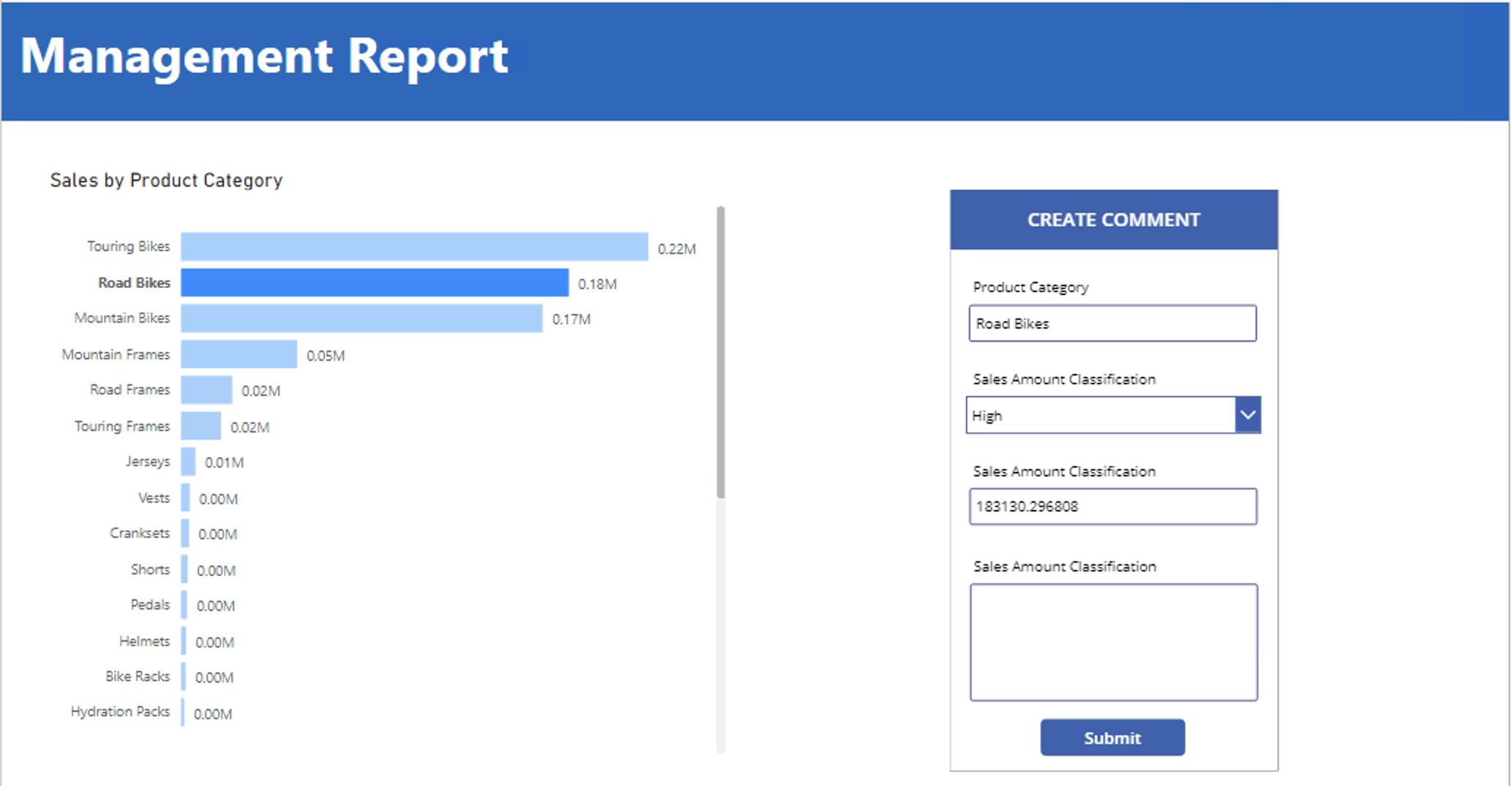The image size is (1512, 786).
Task: Click the Cranksets category label
Action: pos(140,533)
